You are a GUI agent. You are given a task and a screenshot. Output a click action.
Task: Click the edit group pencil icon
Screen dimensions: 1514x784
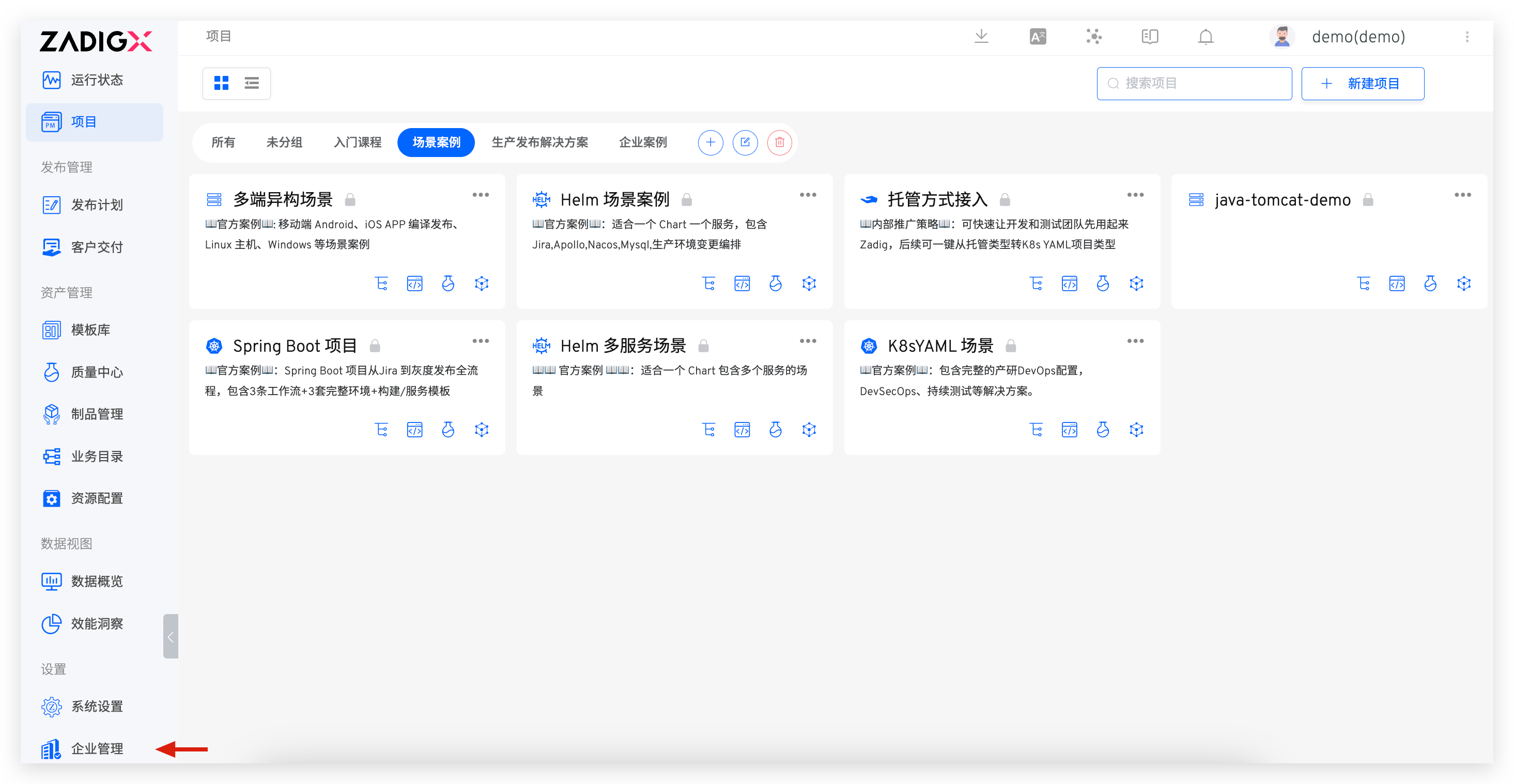(x=745, y=142)
